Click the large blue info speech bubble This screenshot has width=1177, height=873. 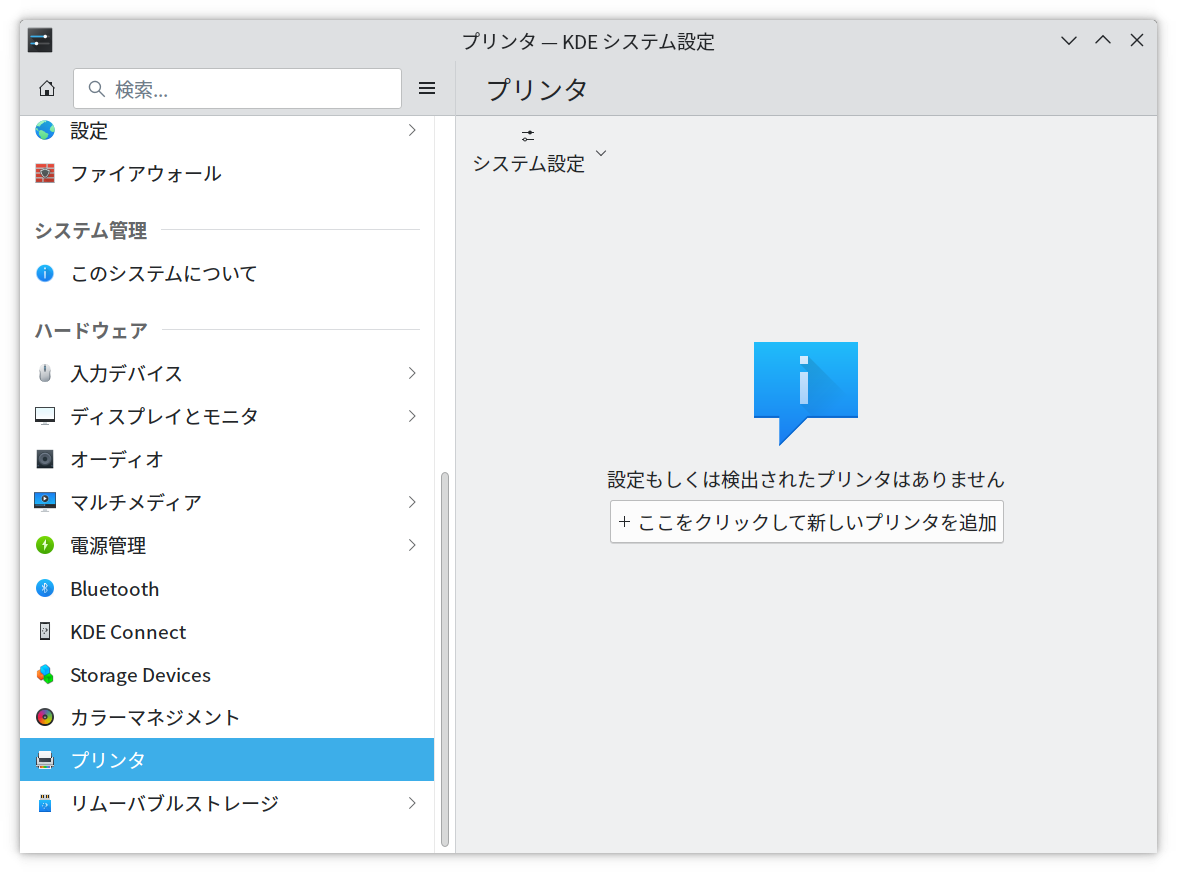pyautogui.click(x=805, y=393)
